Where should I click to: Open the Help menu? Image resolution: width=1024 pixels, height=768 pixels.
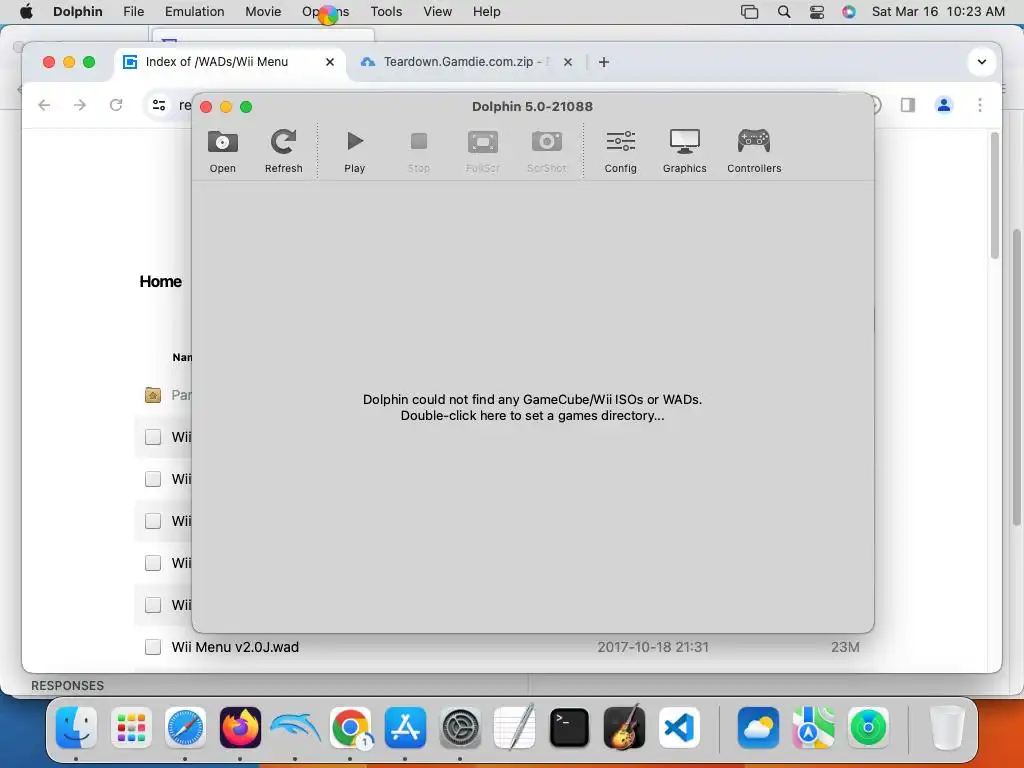(487, 12)
